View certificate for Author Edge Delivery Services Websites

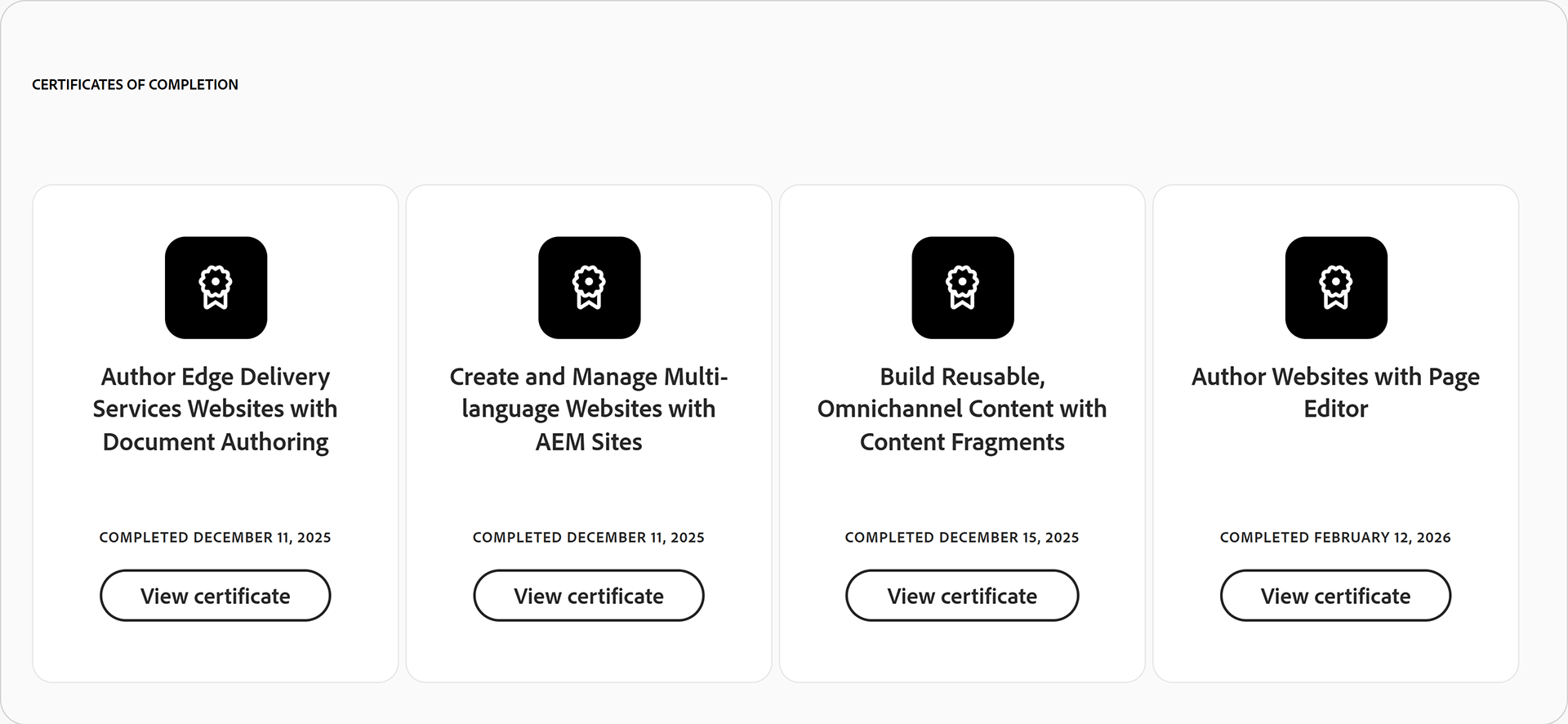coord(215,596)
